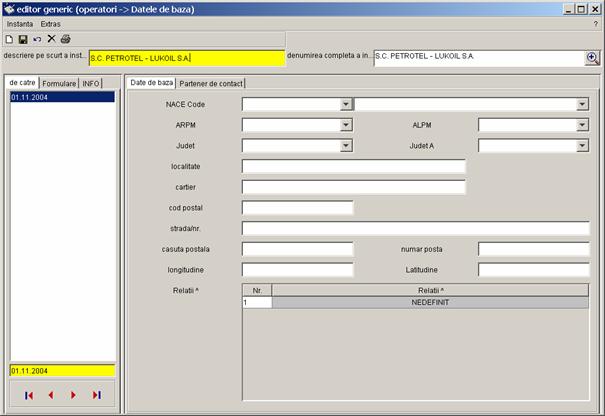This screenshot has width=605, height=416.
Task: Click the Save floppy disk icon
Action: [23, 39]
